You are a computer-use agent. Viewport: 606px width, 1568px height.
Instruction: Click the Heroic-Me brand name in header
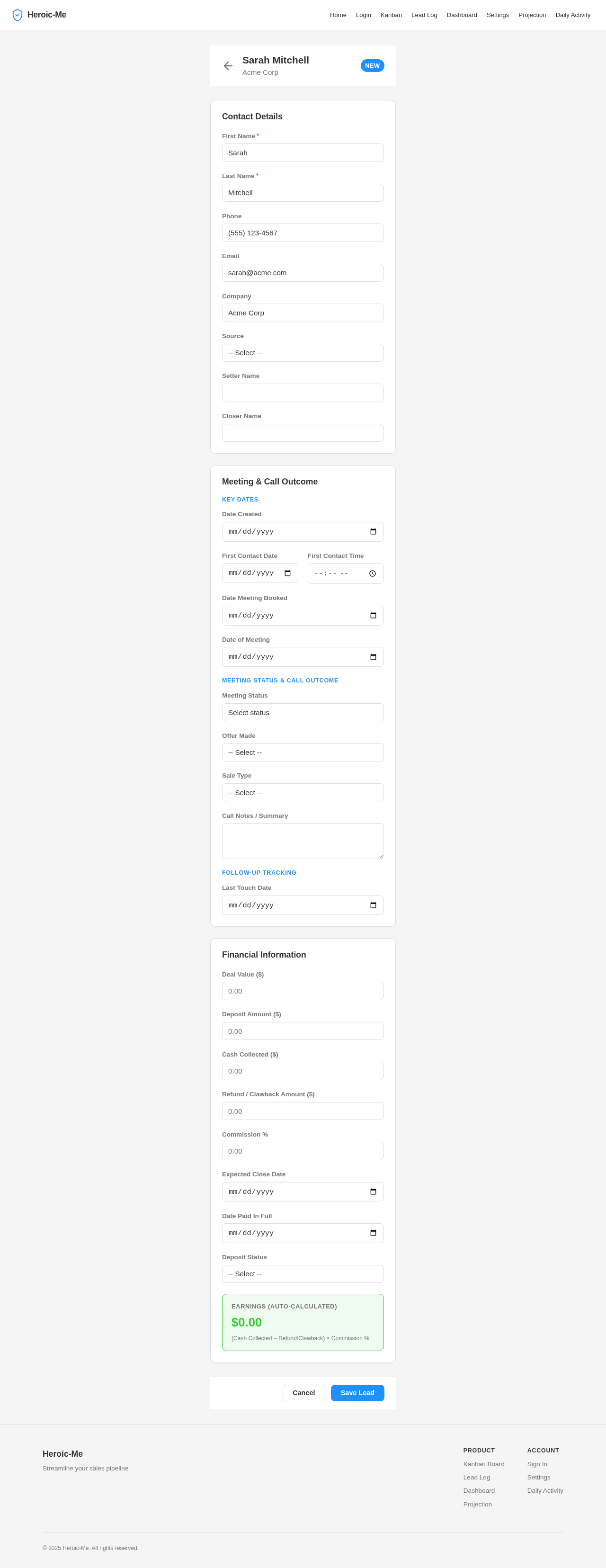tap(47, 15)
